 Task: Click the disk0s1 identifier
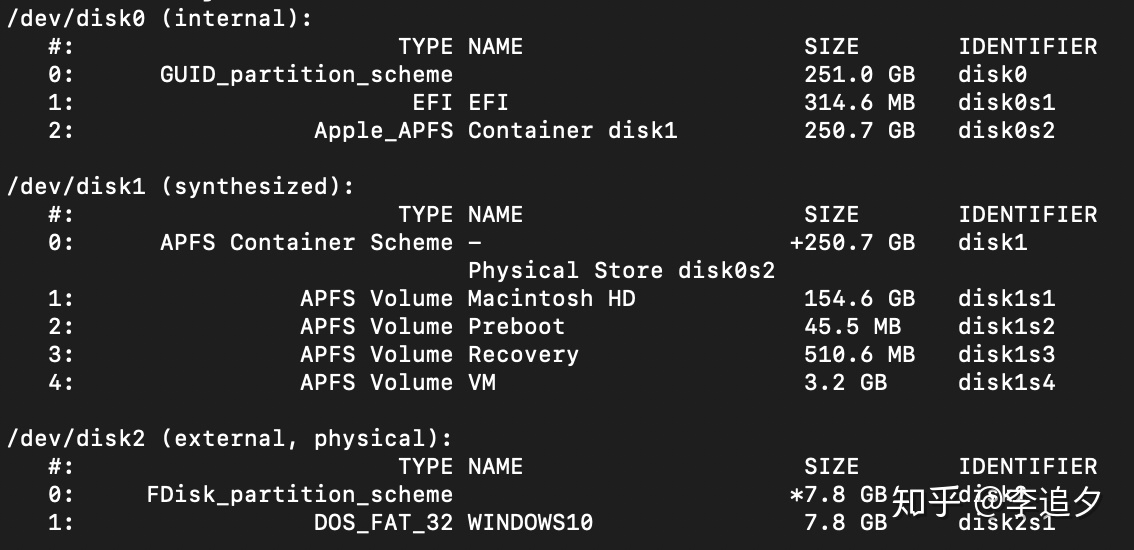1007,103
